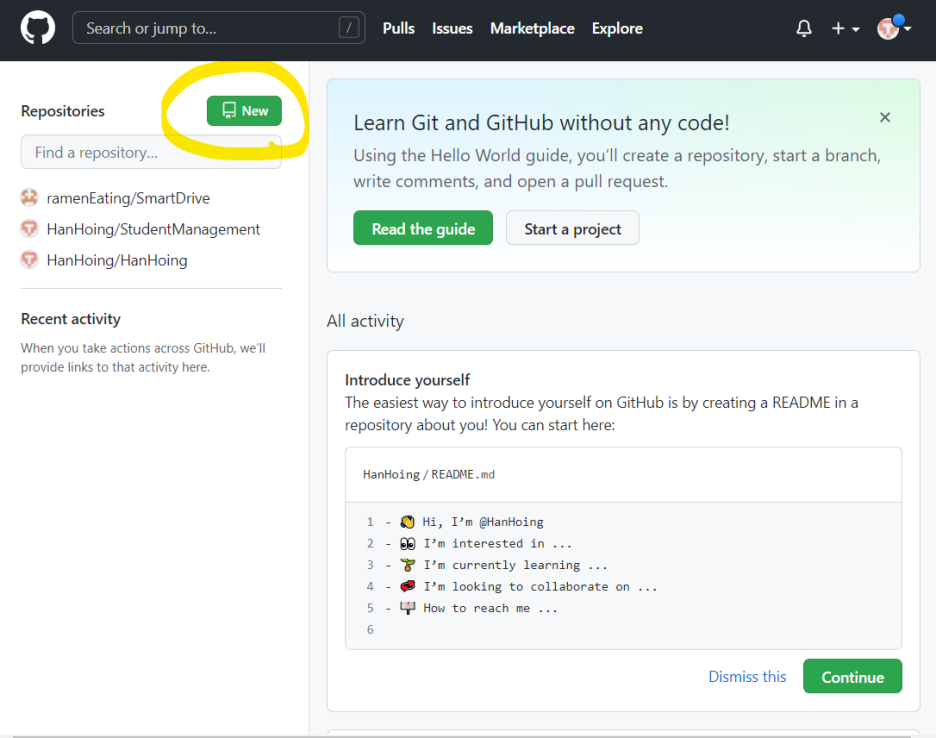This screenshot has height=738, width=936.
Task: Click the Dismiss this link
Action: tap(747, 676)
